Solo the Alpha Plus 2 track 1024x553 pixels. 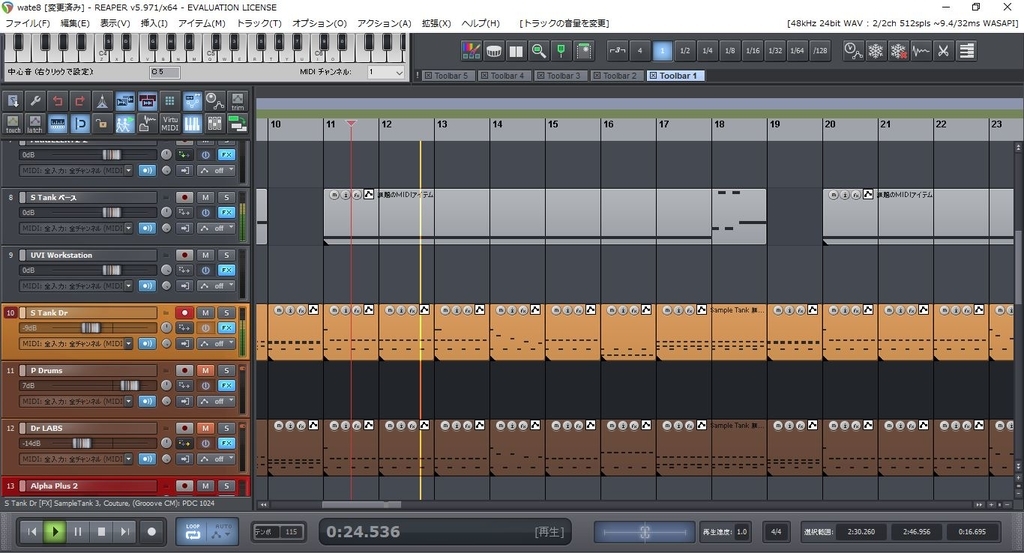point(227,486)
